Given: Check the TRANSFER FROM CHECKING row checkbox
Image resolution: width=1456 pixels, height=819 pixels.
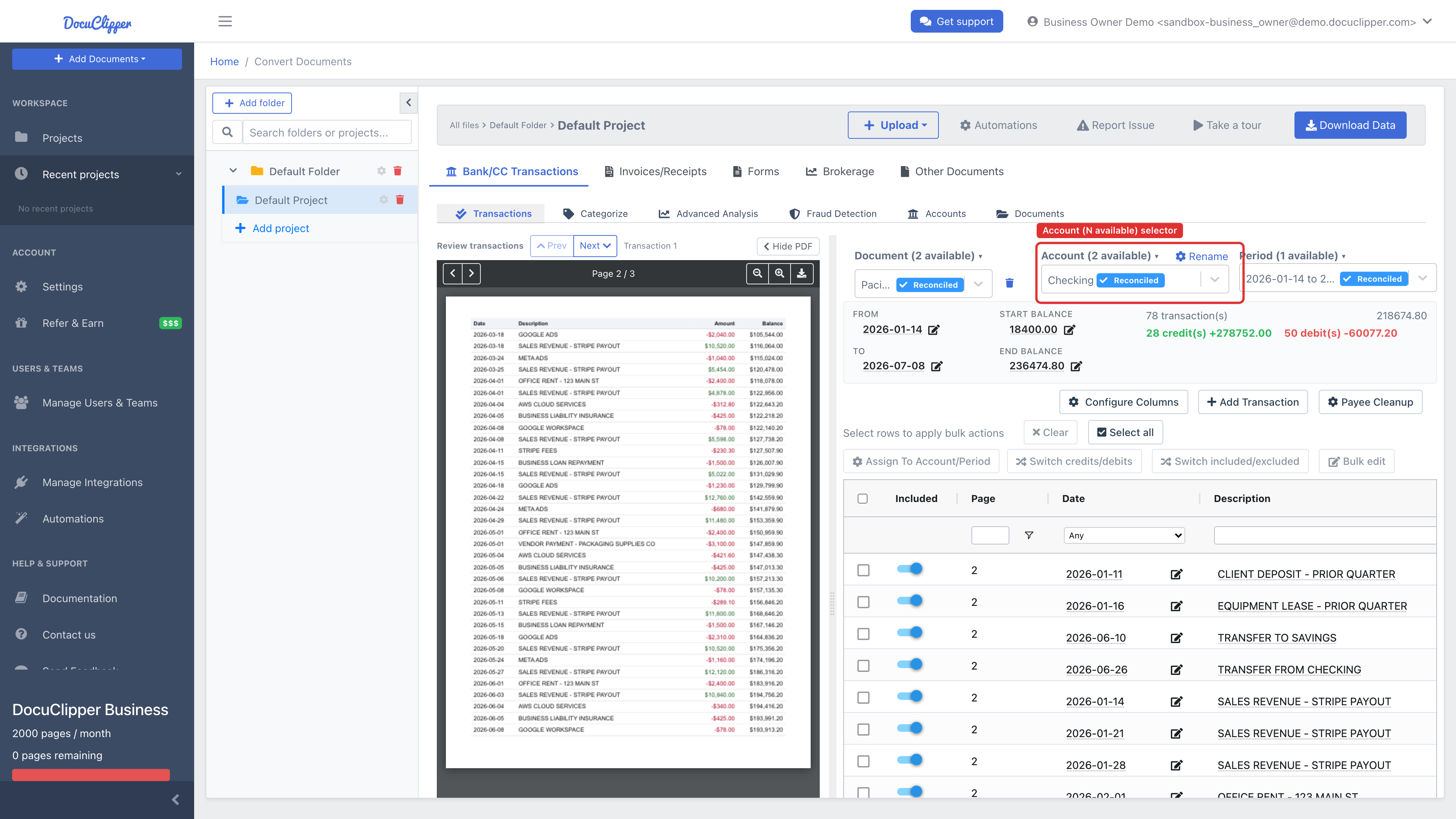Looking at the screenshot, I should click(863, 666).
